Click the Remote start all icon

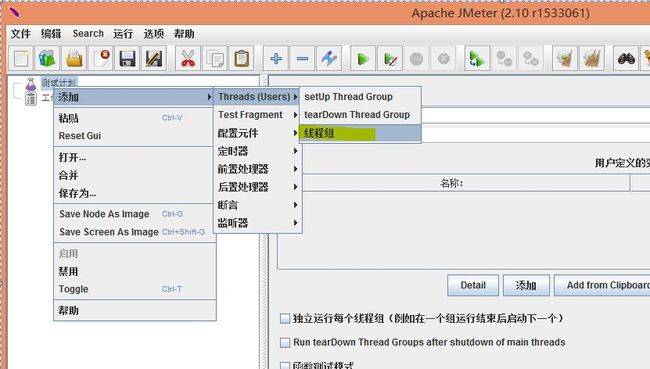tap(477, 58)
